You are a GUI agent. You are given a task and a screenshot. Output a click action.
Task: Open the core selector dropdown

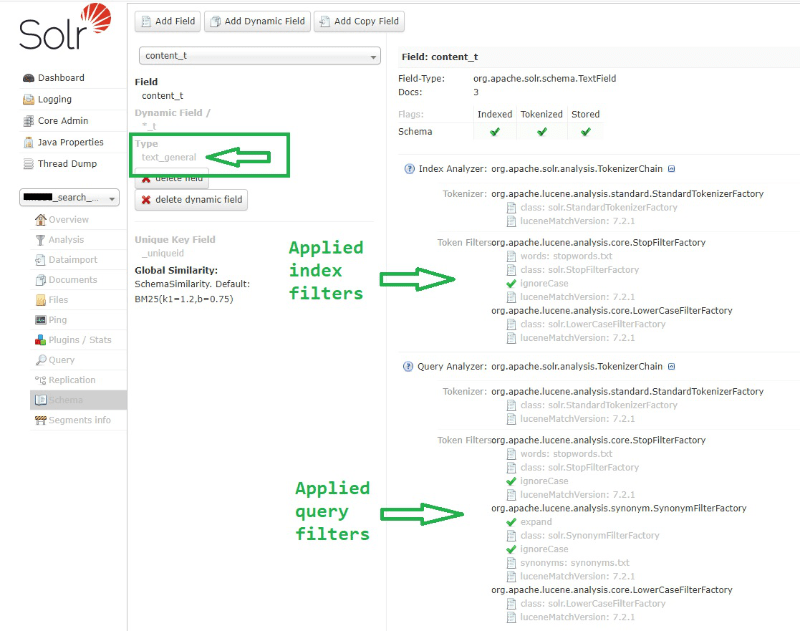(69, 197)
